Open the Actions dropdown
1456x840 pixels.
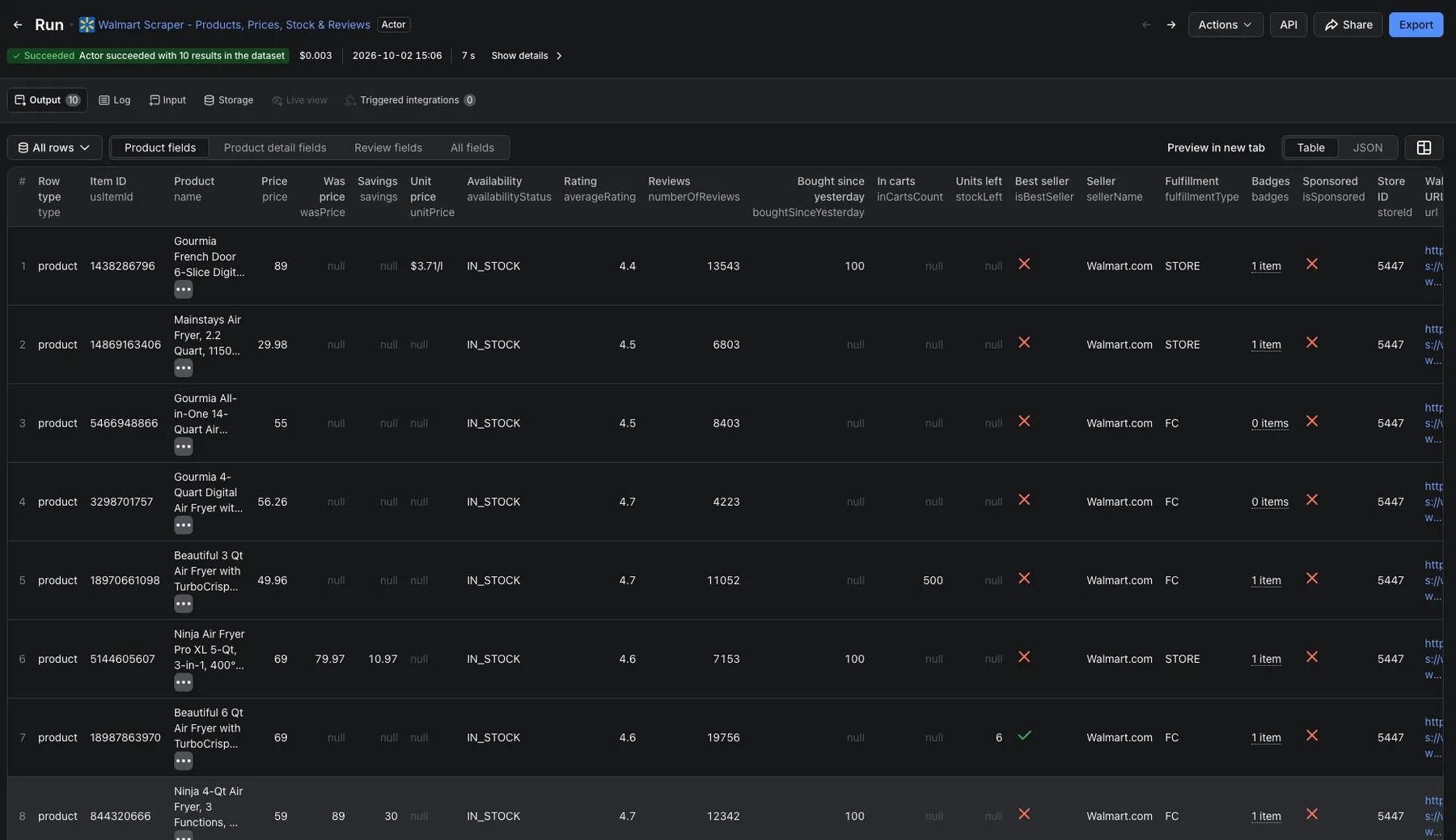[1225, 25]
